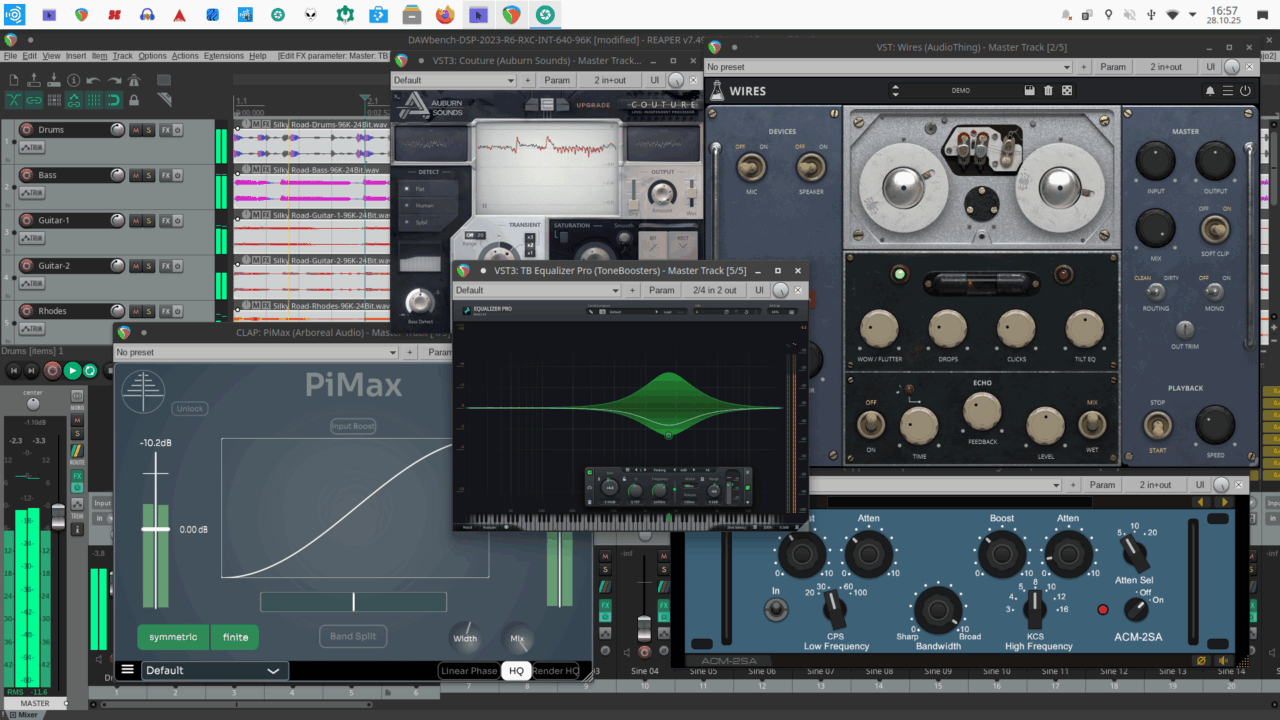
Task: Open the Track menu in REAPER
Action: [x=122, y=56]
